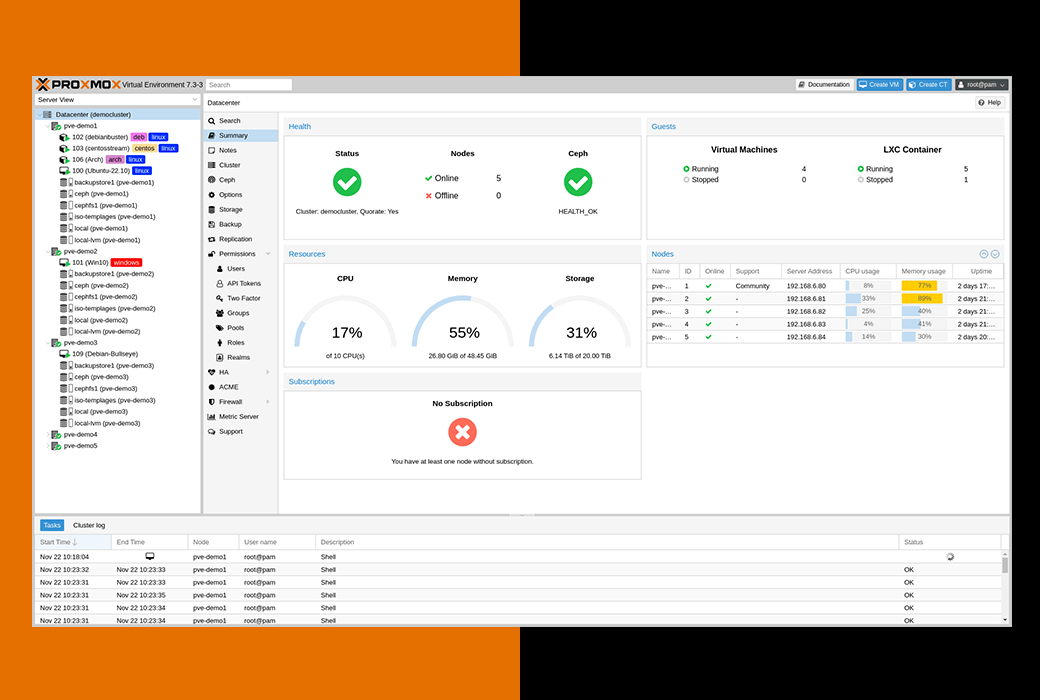Click the Storage icon in the Datacenter menu
This screenshot has height=700, width=1040.
pyautogui.click(x=212, y=210)
